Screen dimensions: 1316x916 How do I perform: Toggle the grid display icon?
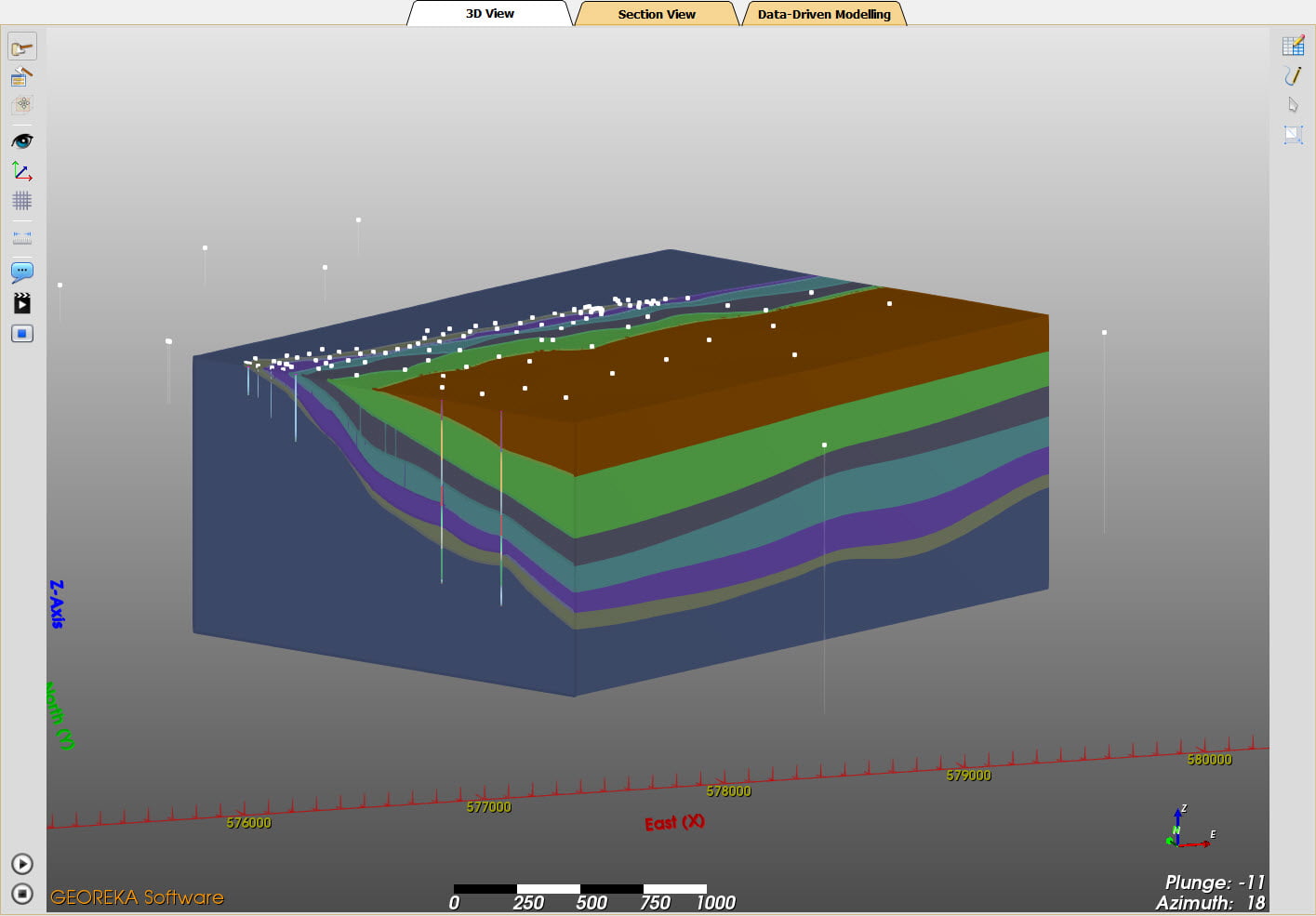(21, 201)
